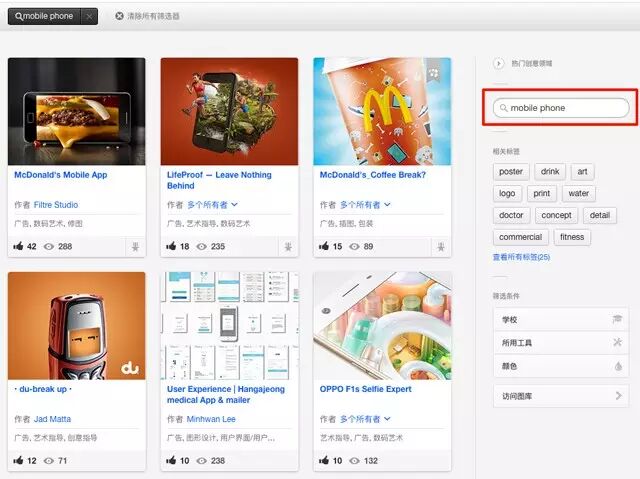The width and height of the screenshot is (640, 479).
Task: Open McDonald's Mobile App project title
Action: pos(61,175)
